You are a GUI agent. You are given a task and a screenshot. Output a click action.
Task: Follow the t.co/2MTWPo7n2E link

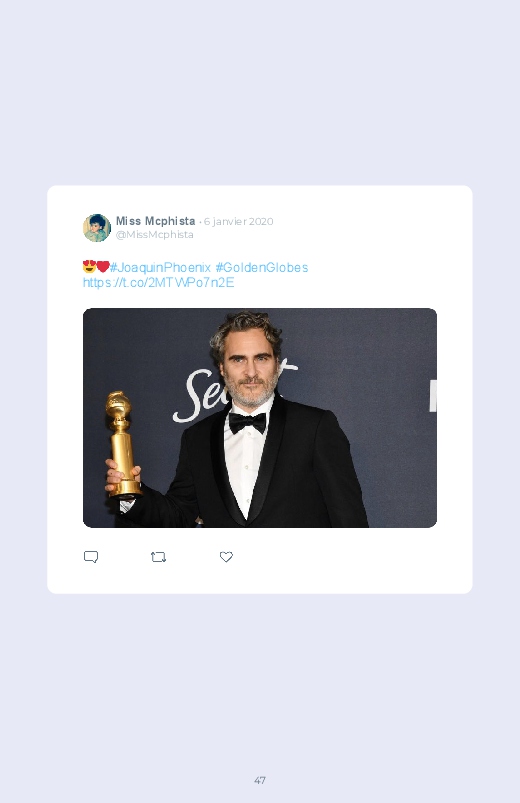pyautogui.click(x=158, y=283)
